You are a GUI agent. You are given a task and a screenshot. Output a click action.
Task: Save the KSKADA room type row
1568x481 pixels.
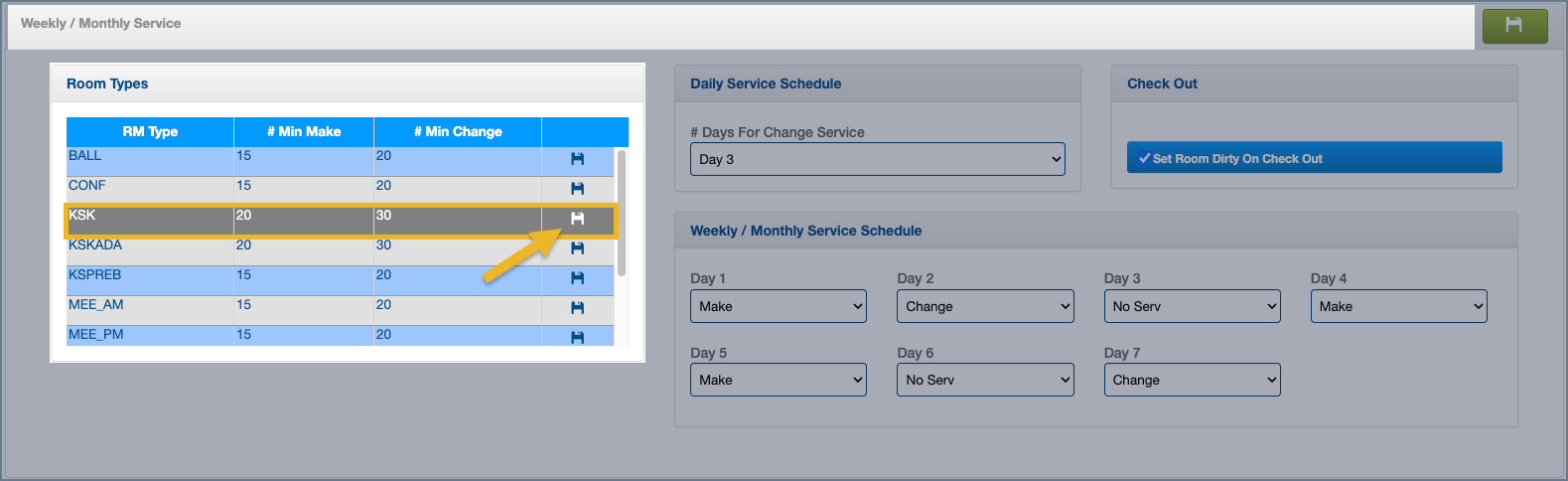[577, 248]
